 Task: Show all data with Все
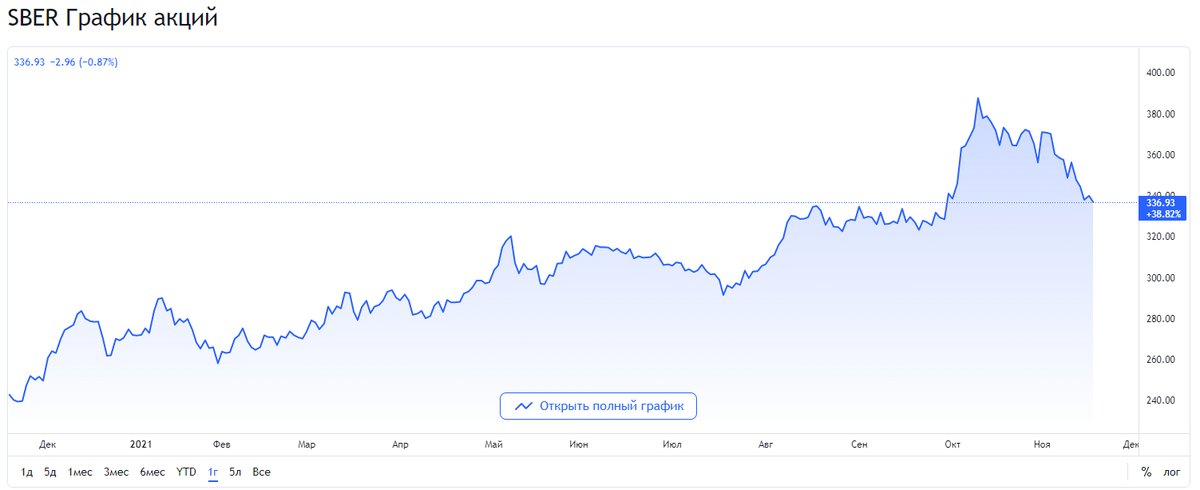tap(261, 472)
